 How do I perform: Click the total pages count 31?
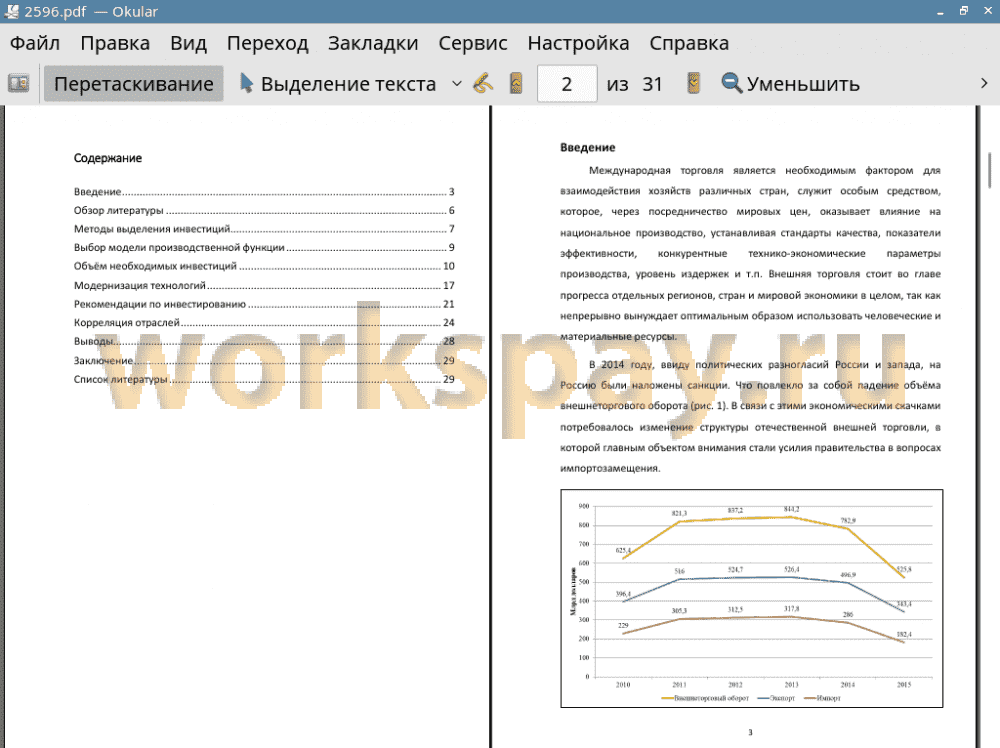click(x=652, y=84)
